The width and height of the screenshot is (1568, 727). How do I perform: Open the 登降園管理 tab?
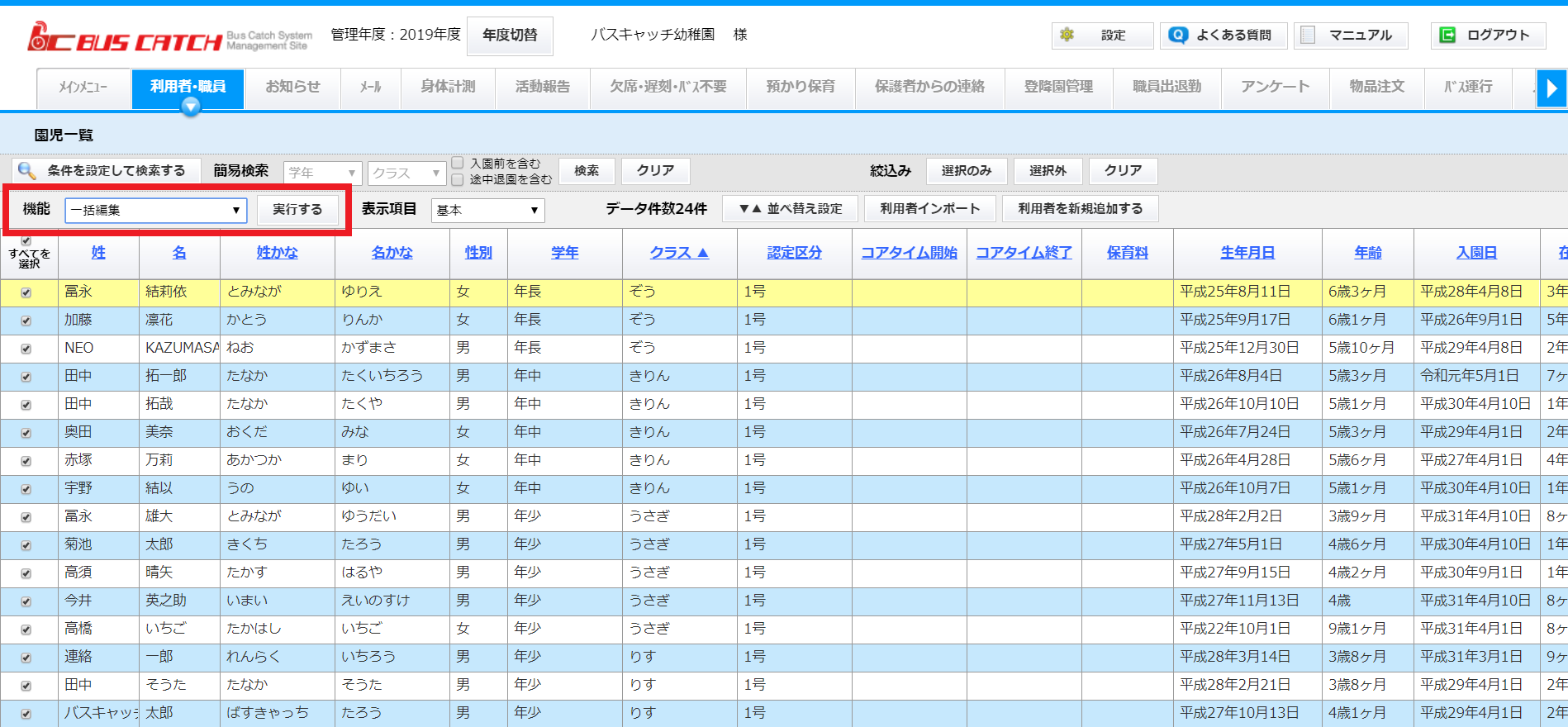click(1058, 87)
